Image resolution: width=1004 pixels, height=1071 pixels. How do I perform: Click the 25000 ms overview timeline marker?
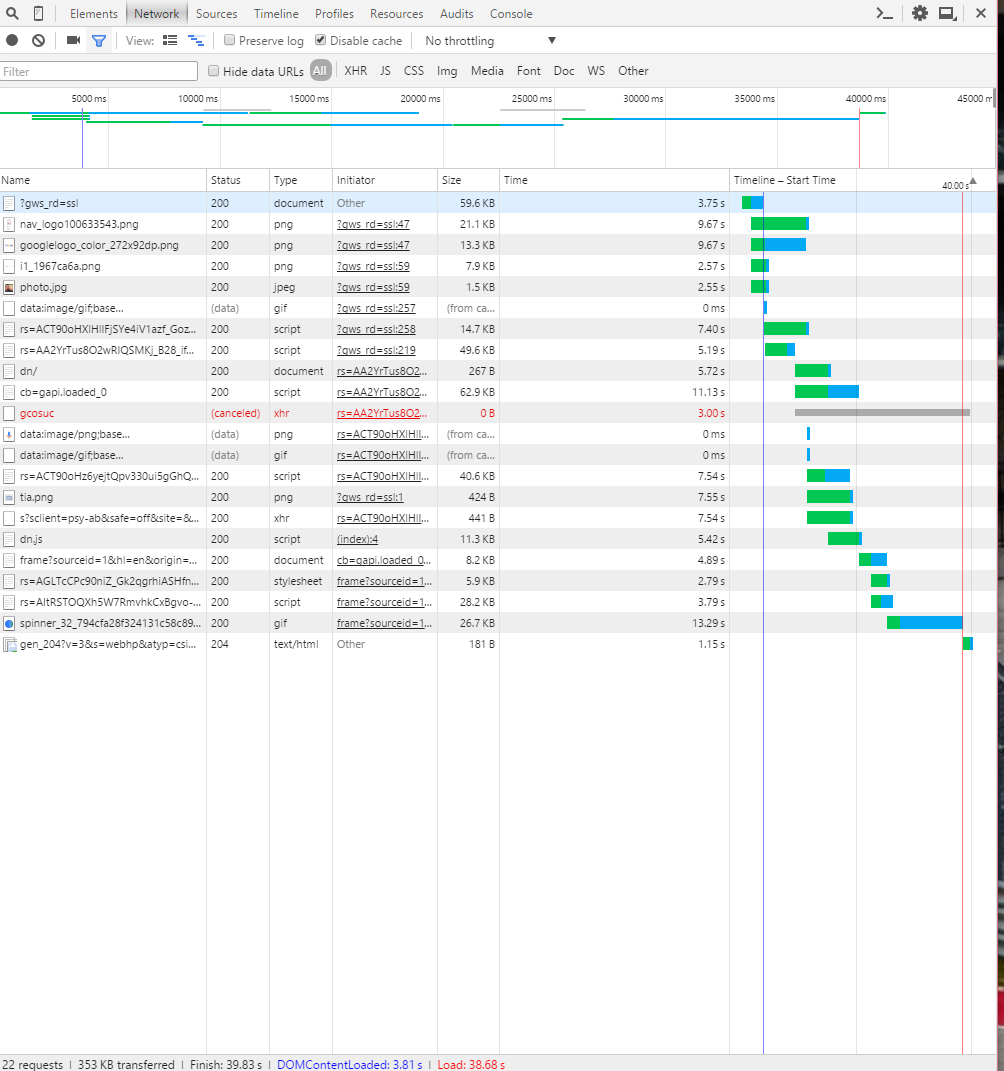pos(531,98)
